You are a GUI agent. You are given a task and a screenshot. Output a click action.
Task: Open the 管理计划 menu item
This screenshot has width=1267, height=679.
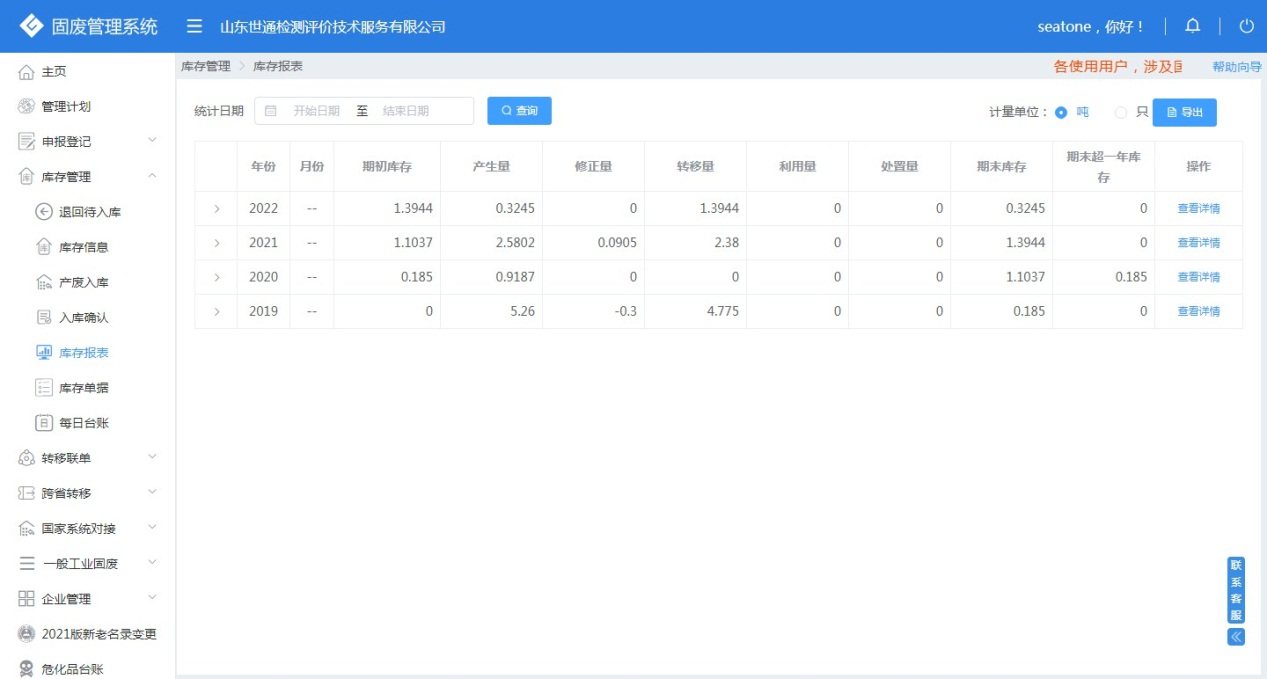(x=66, y=107)
